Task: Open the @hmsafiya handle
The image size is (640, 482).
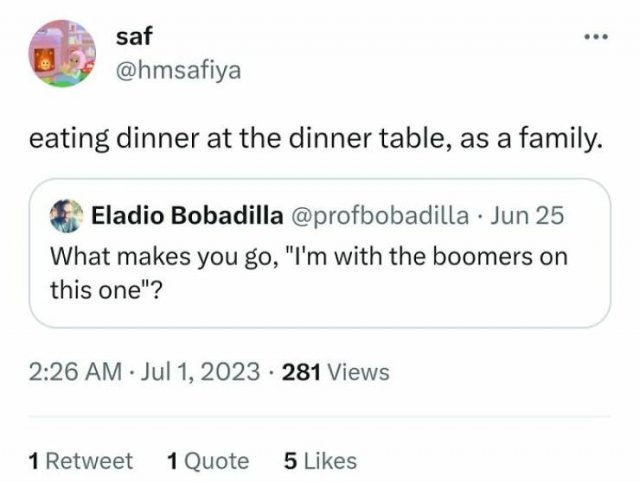Action: (178, 70)
